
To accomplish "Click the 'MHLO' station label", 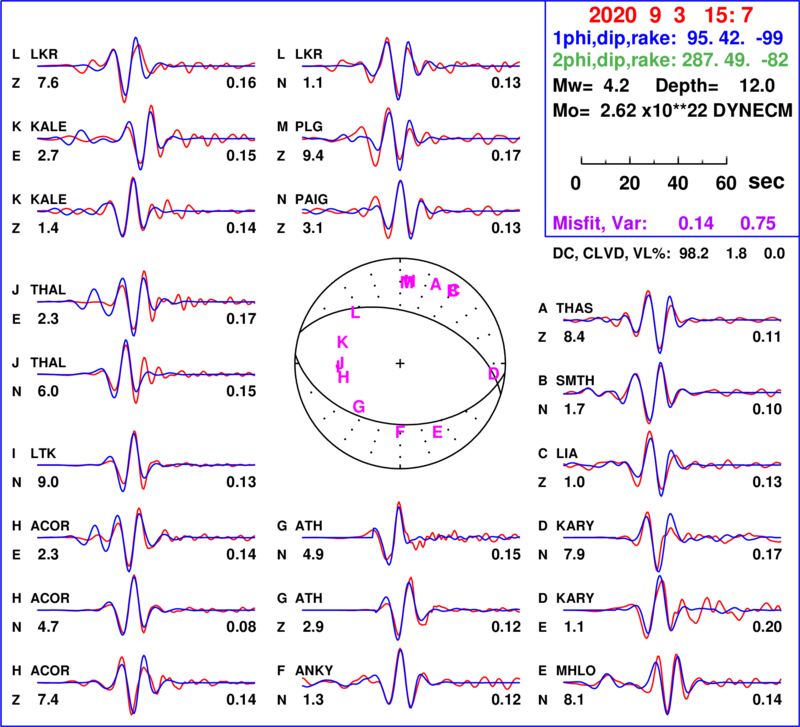I will [576, 670].
